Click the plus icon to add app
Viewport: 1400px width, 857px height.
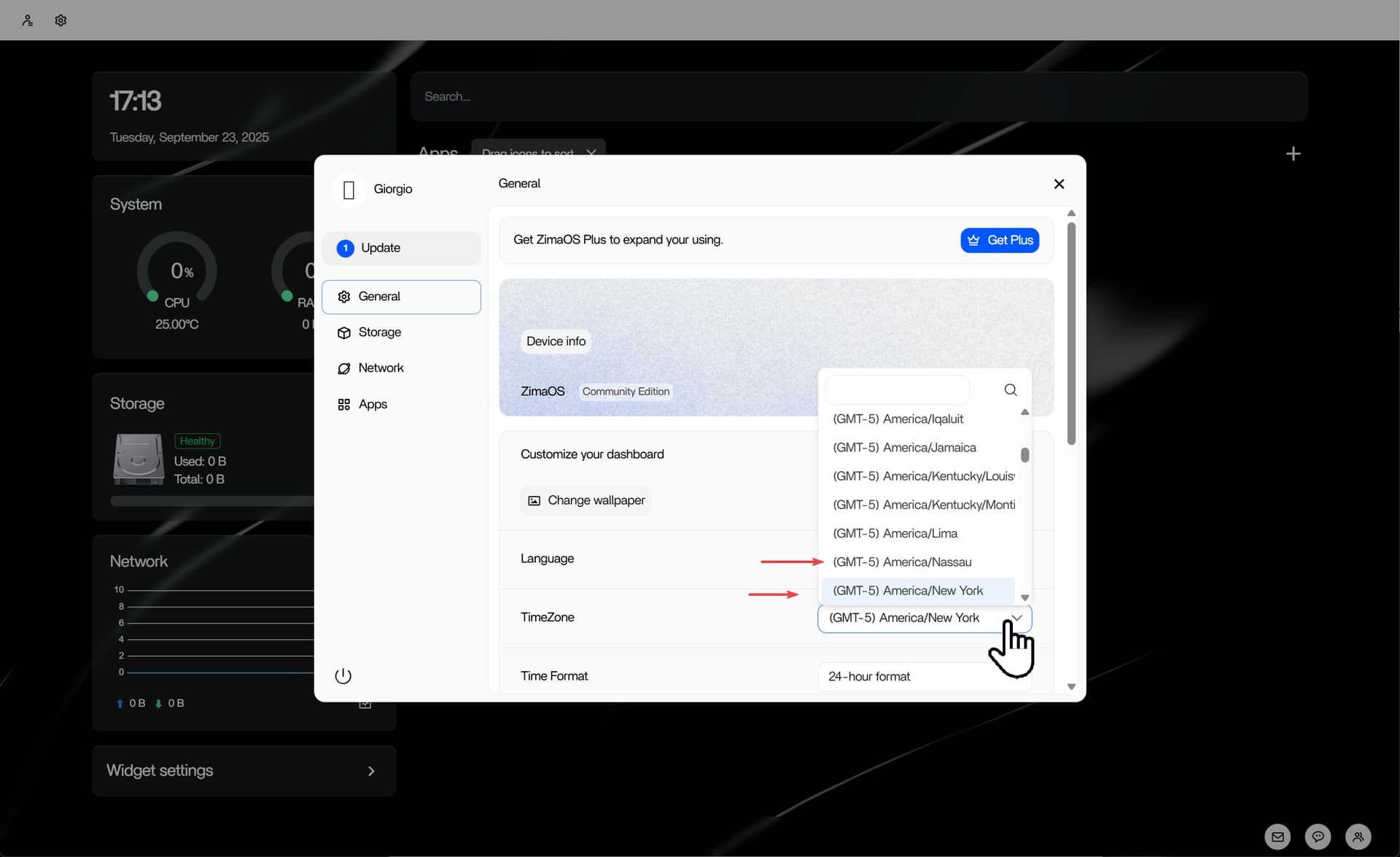(1293, 154)
